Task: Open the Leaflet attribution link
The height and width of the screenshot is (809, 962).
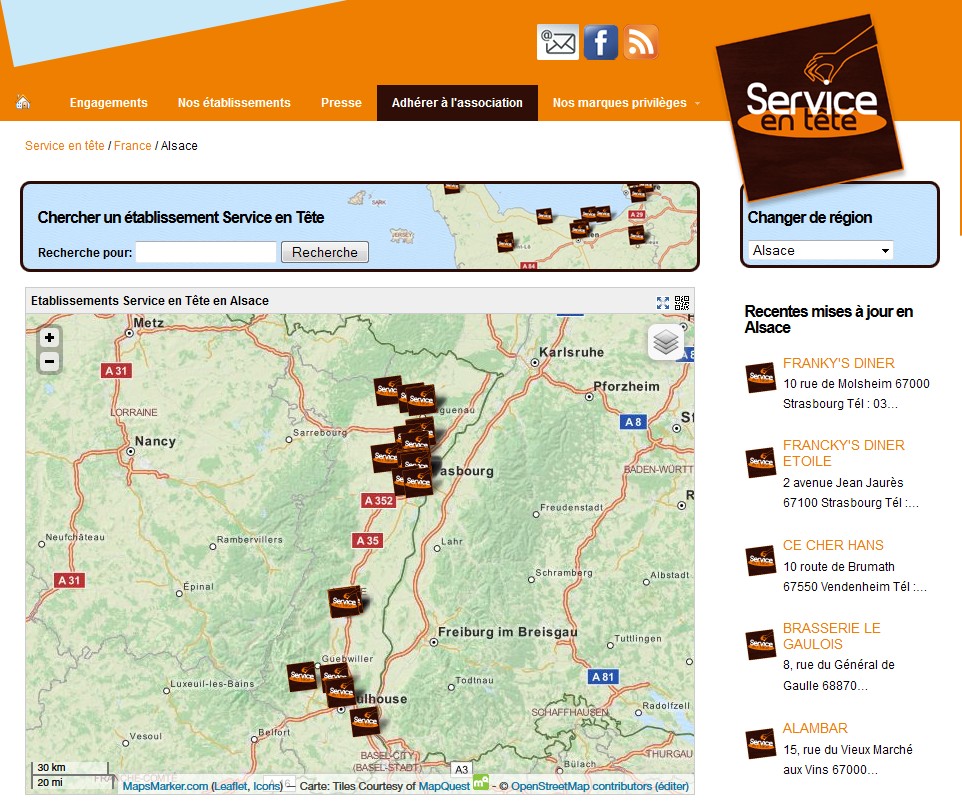Action: pyautogui.click(x=231, y=786)
